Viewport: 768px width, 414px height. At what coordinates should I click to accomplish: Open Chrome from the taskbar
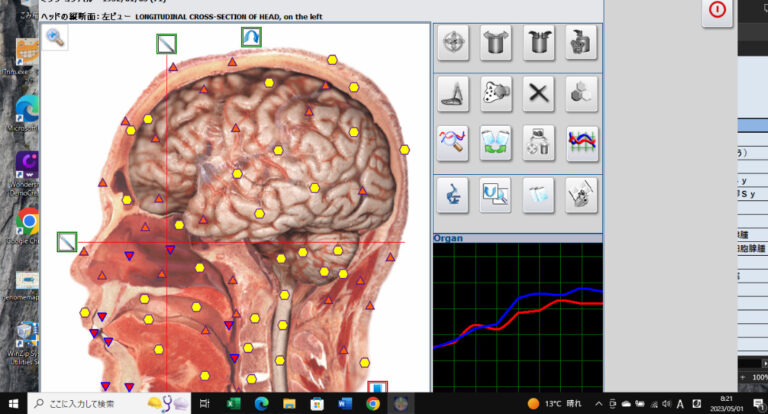tap(373, 404)
